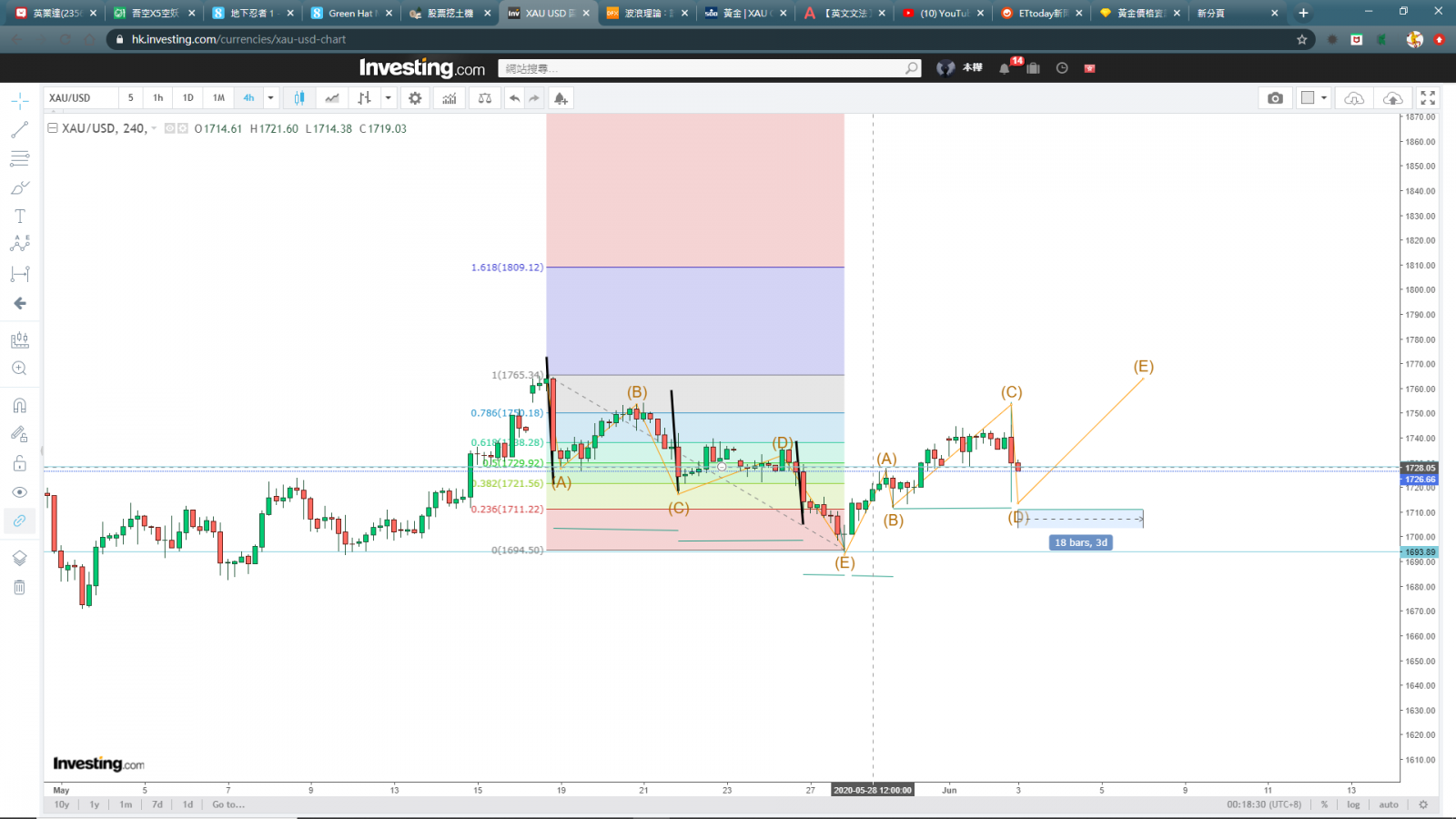The height and width of the screenshot is (819, 1456).
Task: Open the indicators menu
Action: pyautogui.click(x=450, y=98)
